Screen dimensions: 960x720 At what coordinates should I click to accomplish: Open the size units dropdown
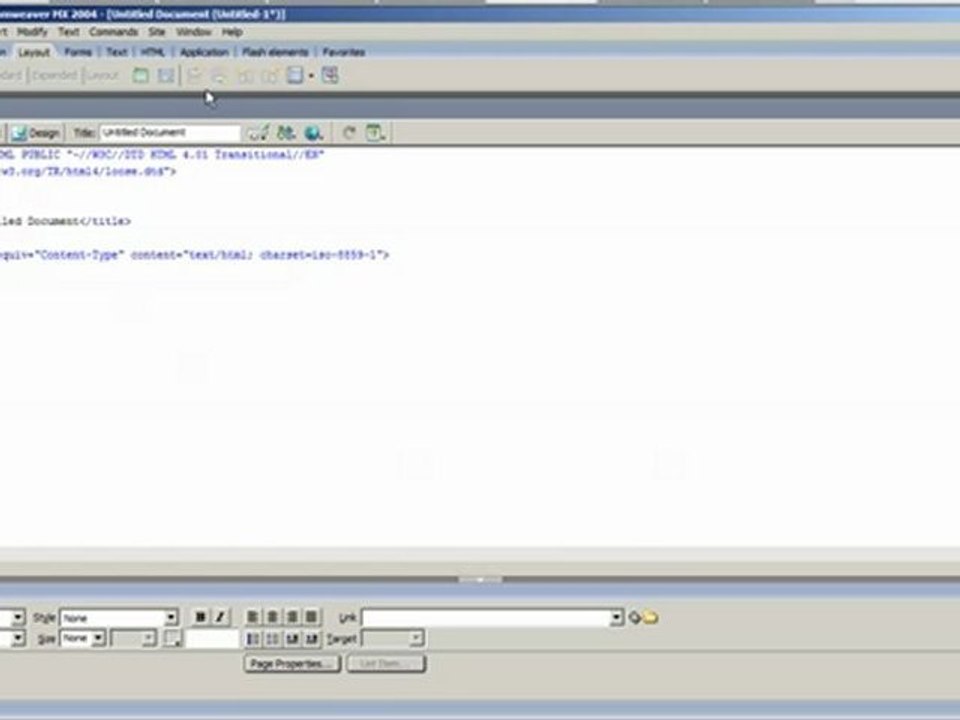133,639
